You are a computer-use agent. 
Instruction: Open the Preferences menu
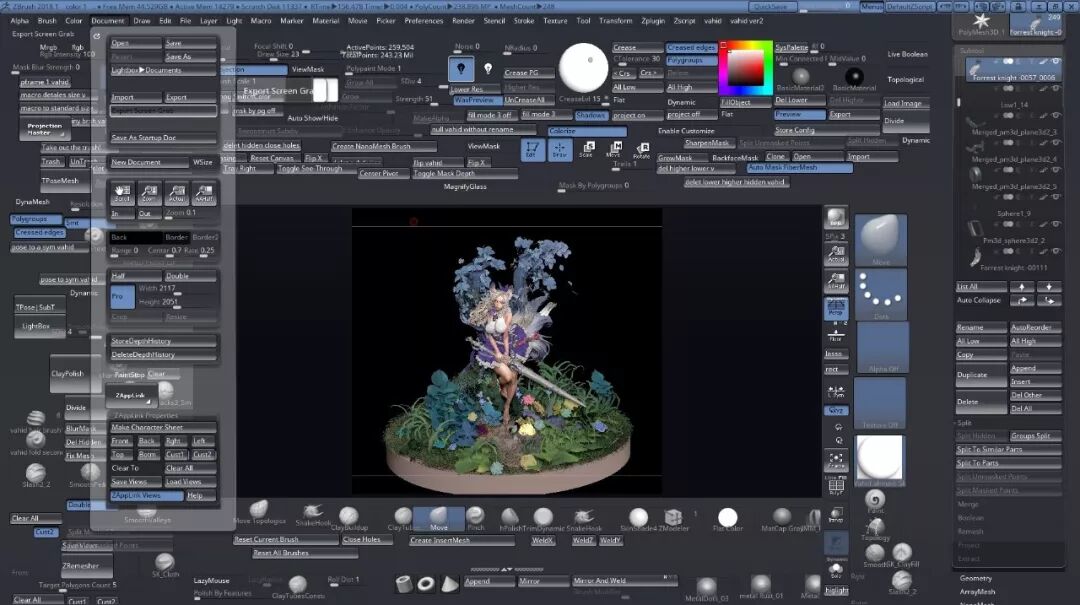423,21
